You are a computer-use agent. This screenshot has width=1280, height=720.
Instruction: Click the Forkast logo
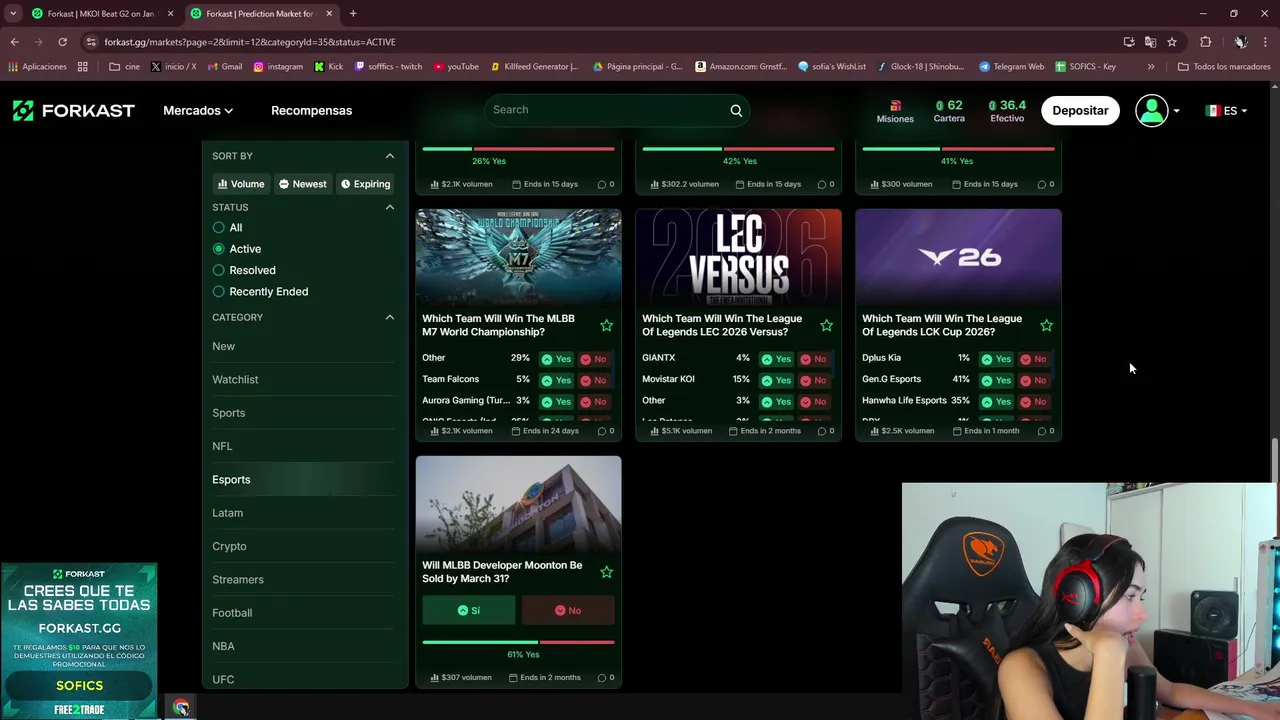(73, 110)
